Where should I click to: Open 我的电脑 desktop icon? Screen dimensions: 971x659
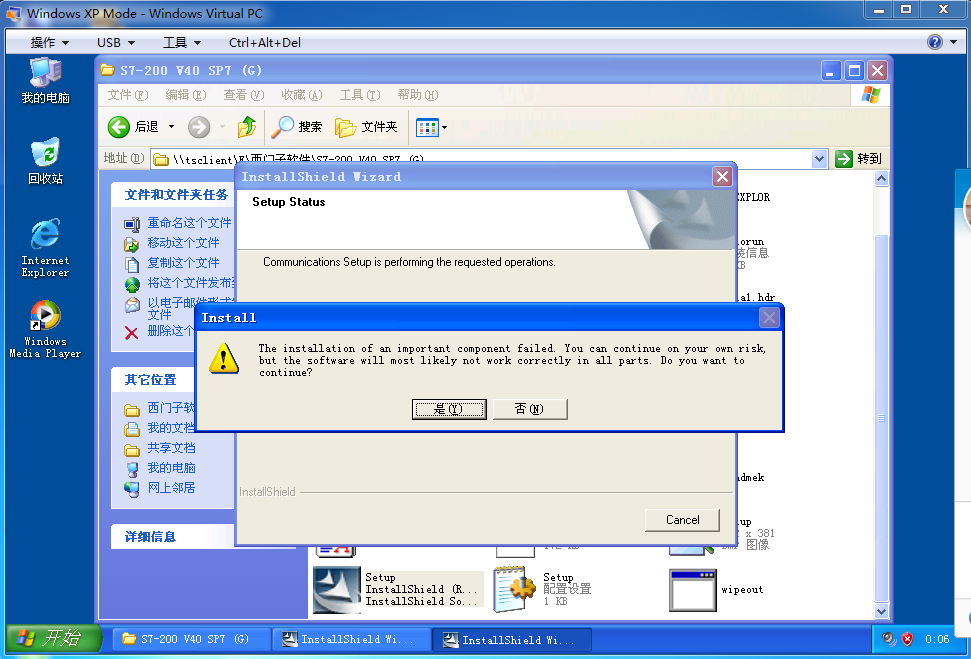tap(45, 81)
